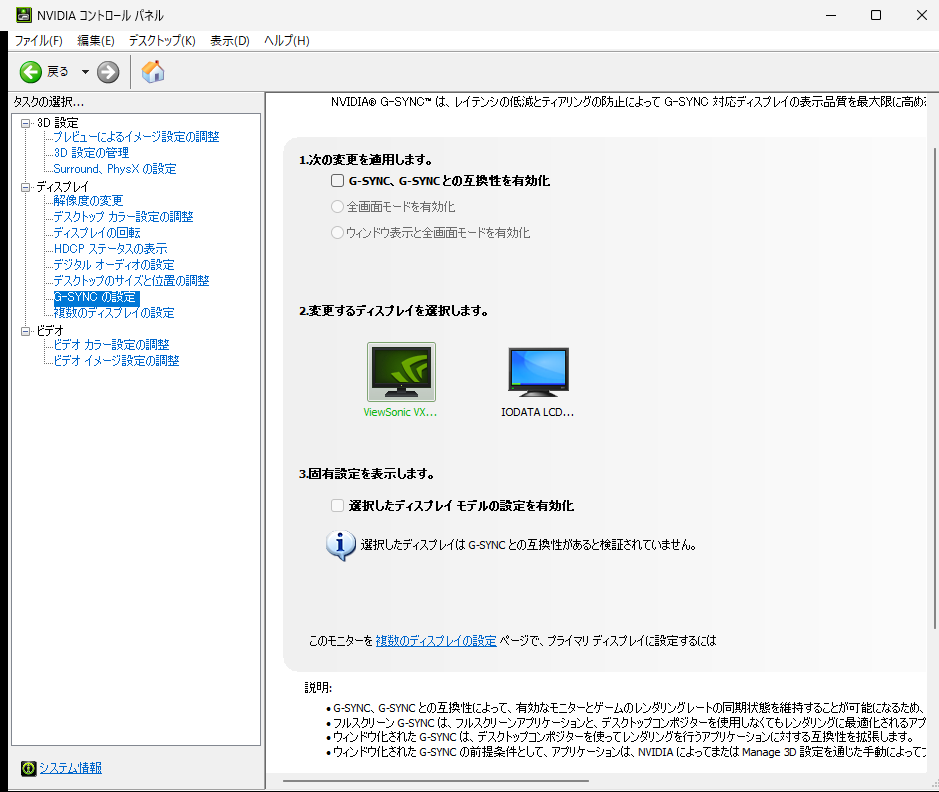
Task: Open ビデオ イメージ設定の調整 task
Action: [x=116, y=361]
